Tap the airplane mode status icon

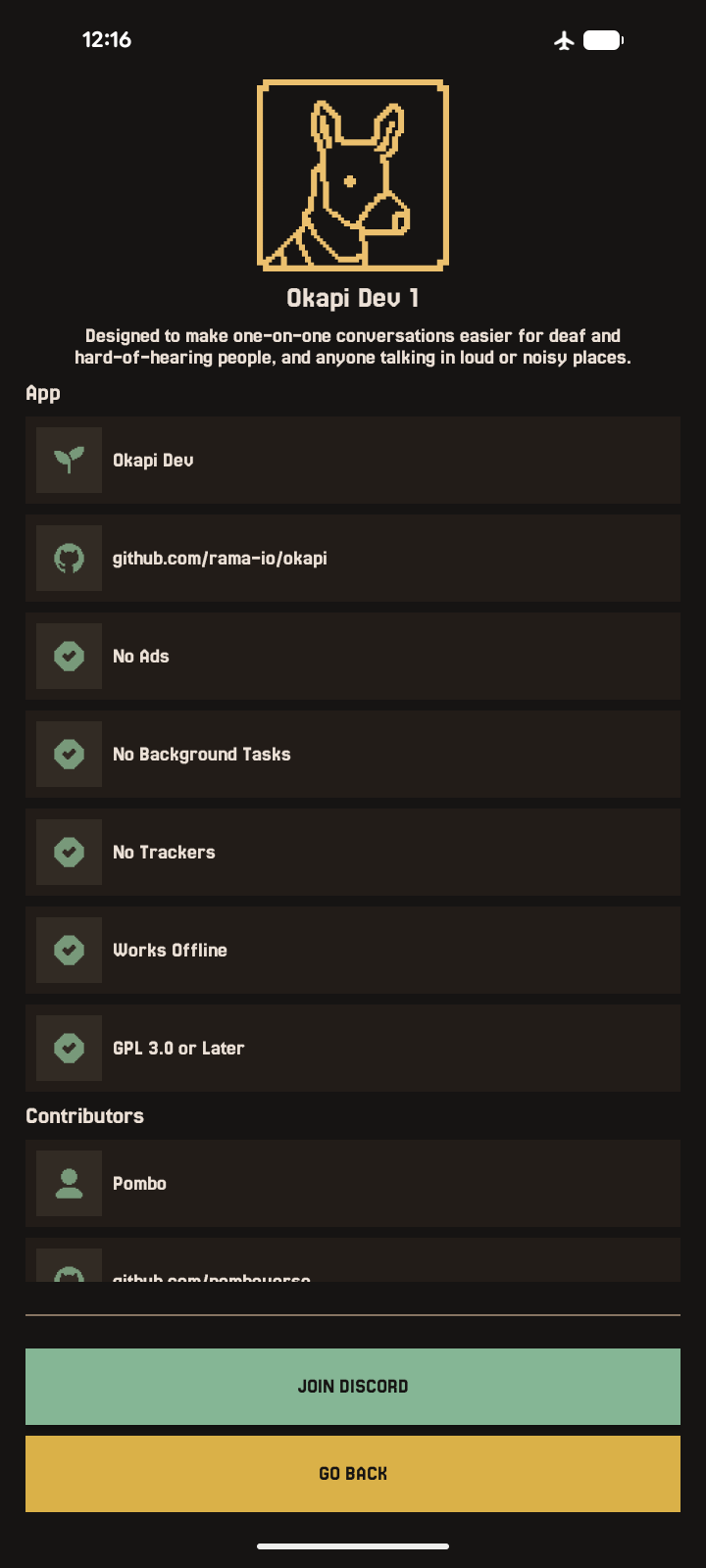[x=564, y=40]
